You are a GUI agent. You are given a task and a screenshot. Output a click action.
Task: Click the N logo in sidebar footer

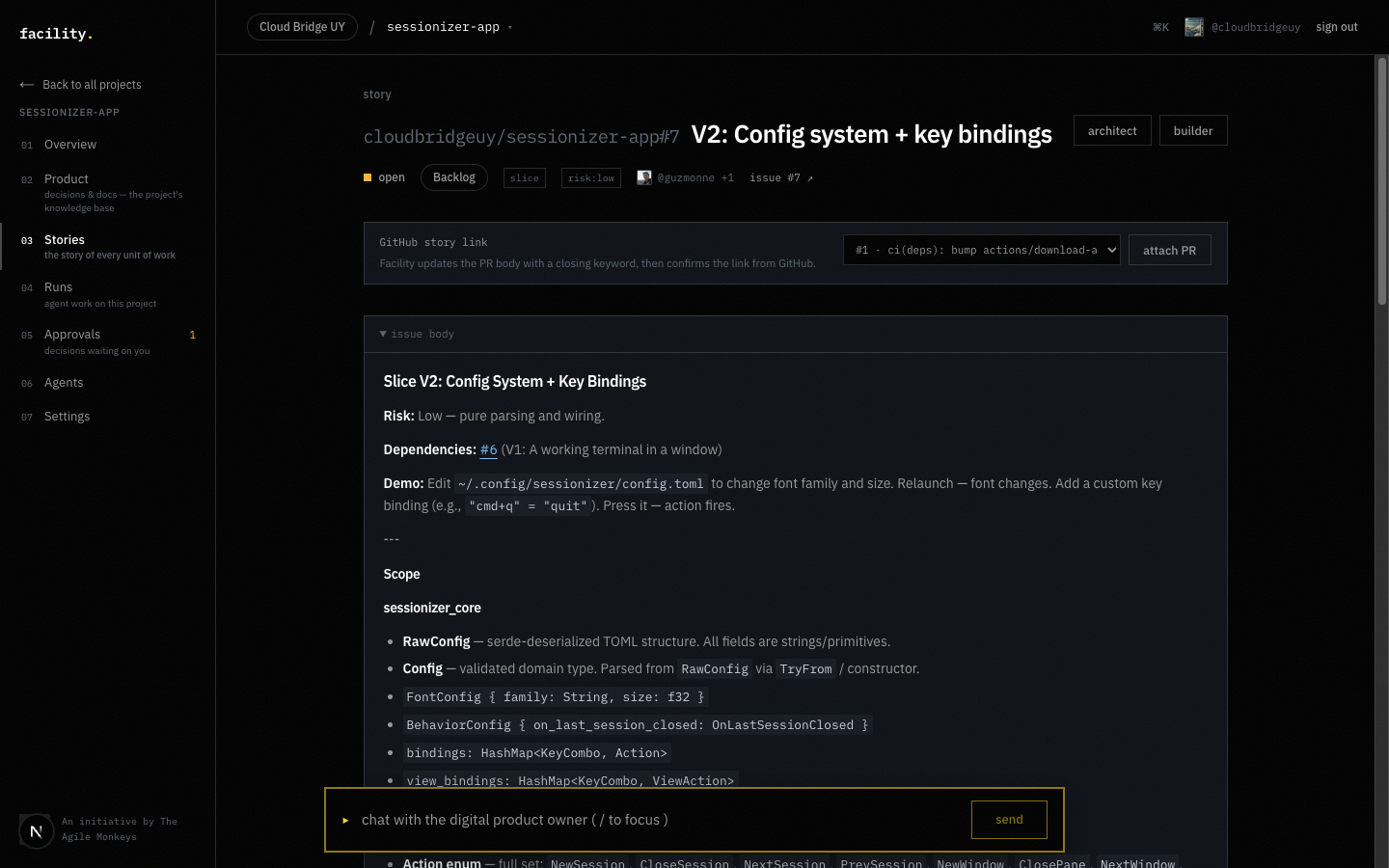point(37,830)
